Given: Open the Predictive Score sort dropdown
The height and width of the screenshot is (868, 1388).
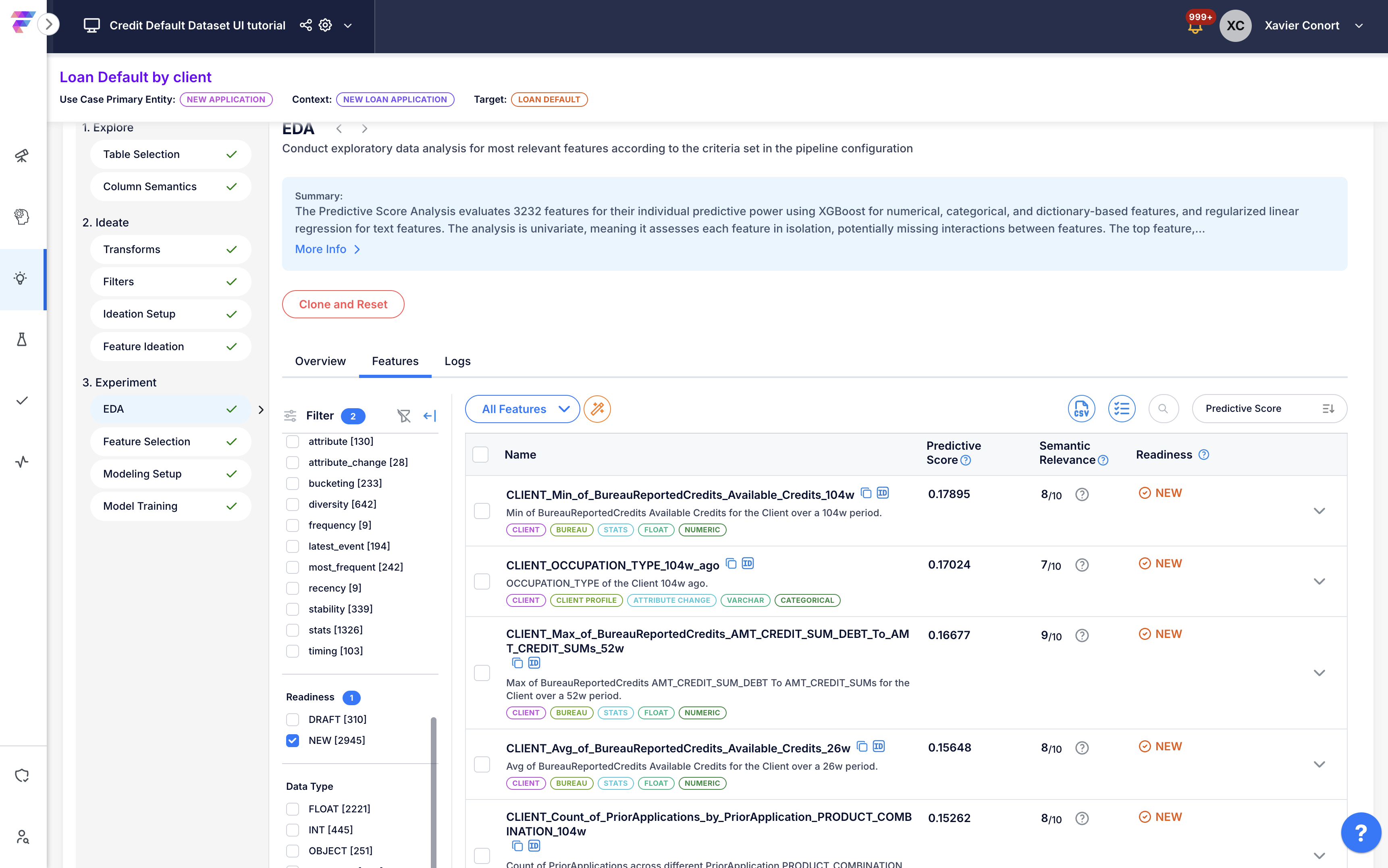Looking at the screenshot, I should 1269,409.
